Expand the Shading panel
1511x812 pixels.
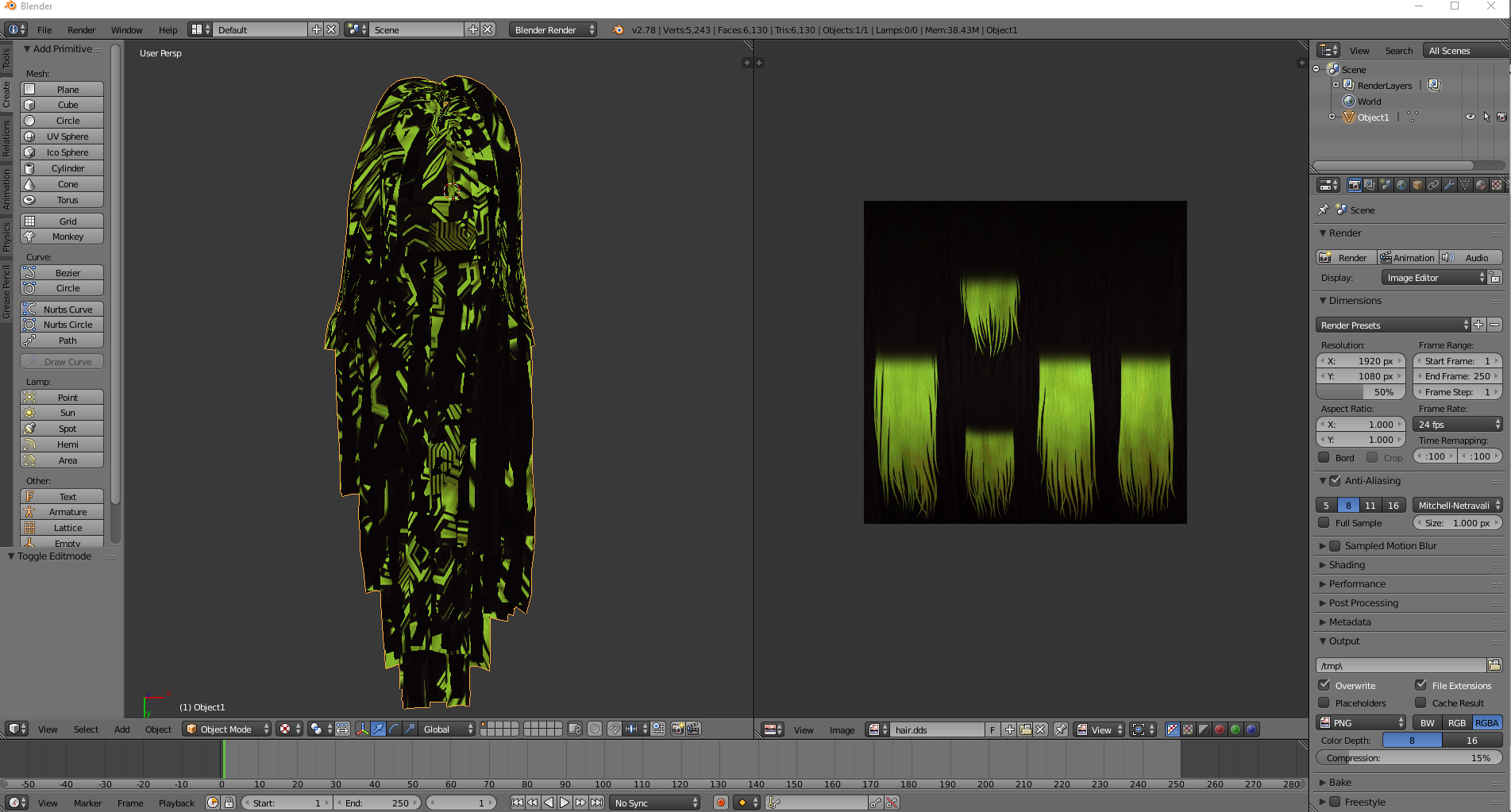point(1346,564)
